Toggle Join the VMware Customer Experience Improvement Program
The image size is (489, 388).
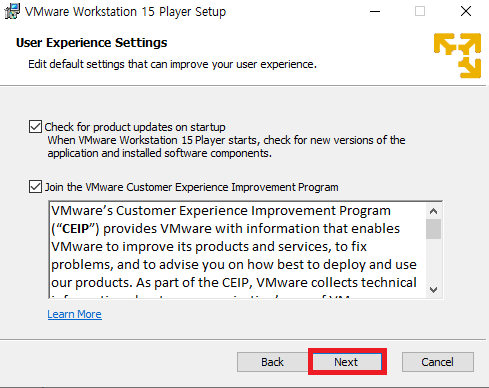coord(35,187)
